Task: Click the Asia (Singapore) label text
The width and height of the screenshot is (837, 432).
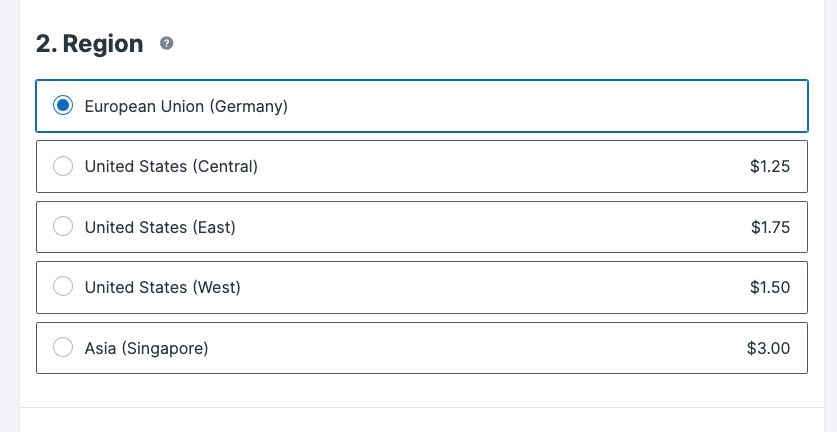Action: pos(146,348)
